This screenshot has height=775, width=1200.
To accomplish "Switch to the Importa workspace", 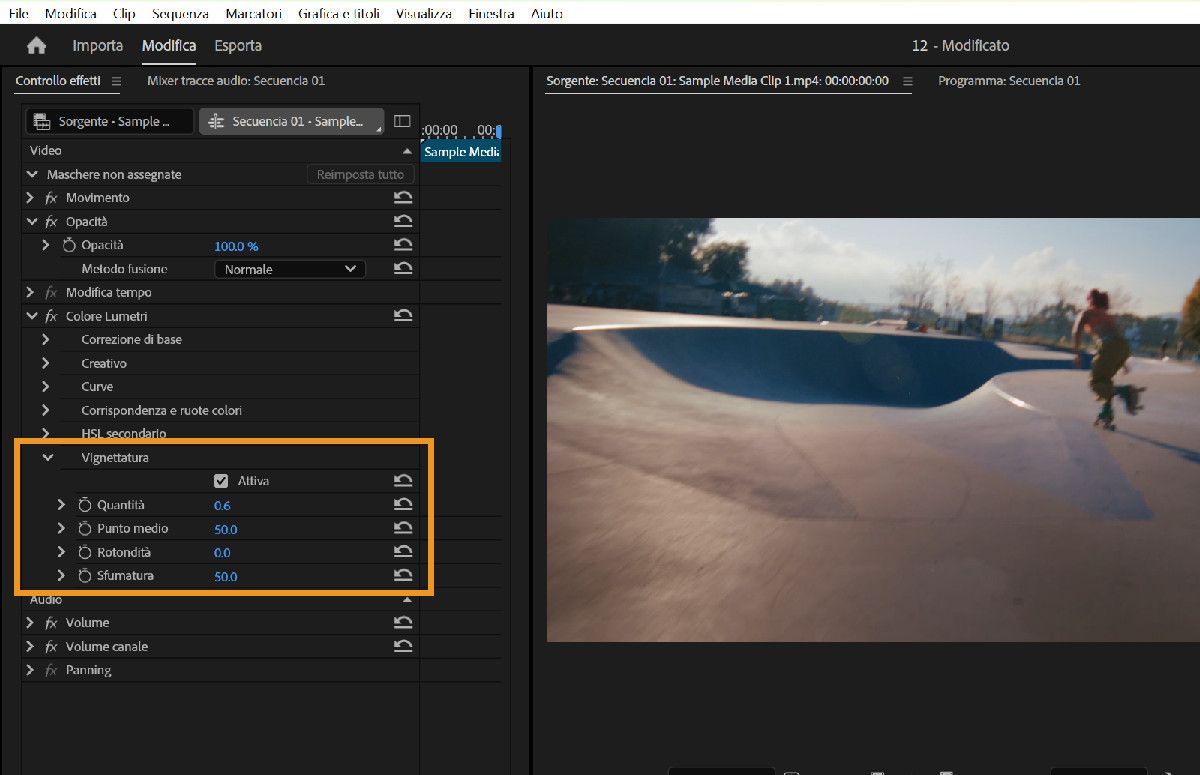I will 98,46.
